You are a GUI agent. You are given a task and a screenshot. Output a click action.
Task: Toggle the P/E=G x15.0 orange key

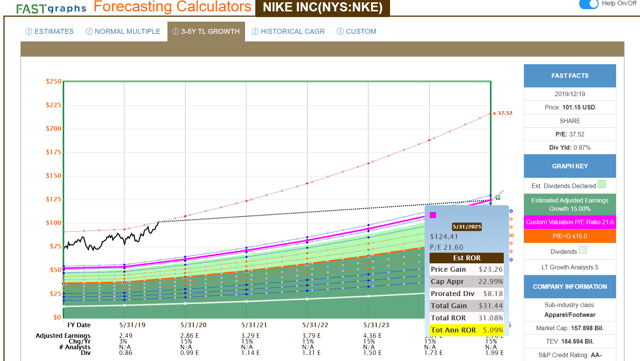pos(570,236)
